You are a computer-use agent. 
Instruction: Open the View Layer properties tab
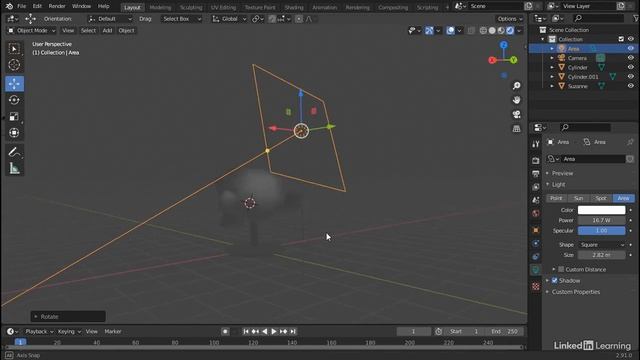[x=536, y=187]
